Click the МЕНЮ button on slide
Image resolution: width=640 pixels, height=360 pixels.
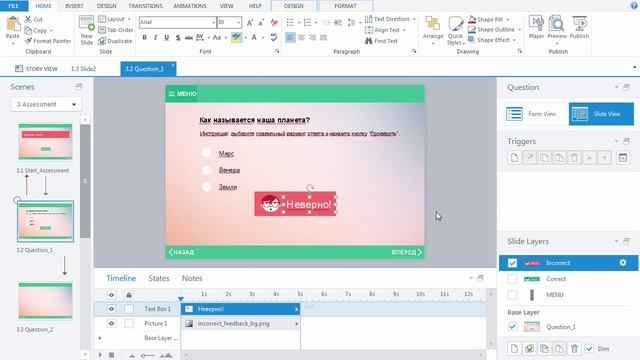coord(182,94)
